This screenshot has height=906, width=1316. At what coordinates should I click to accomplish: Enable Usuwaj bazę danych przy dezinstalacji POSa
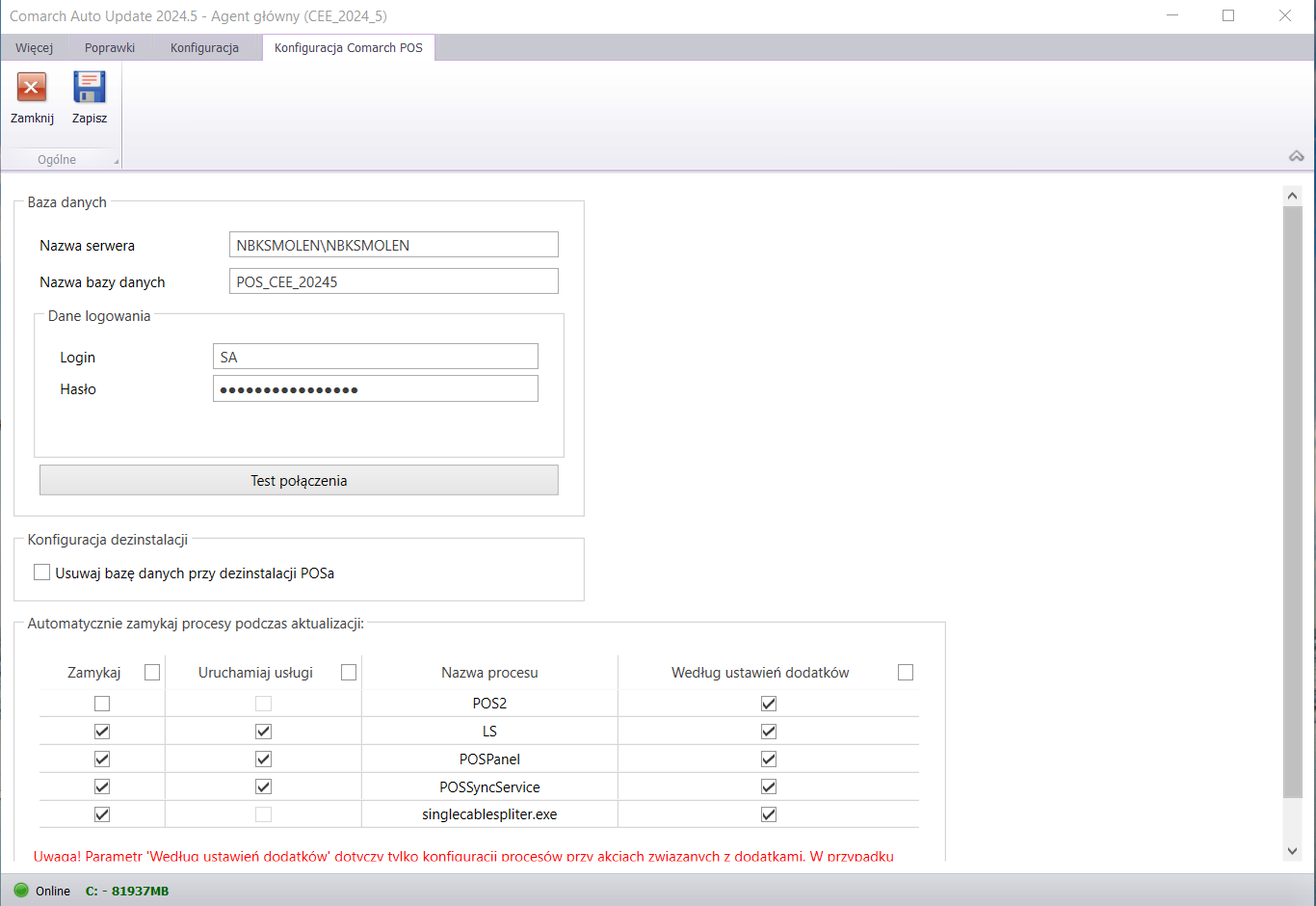[41, 573]
